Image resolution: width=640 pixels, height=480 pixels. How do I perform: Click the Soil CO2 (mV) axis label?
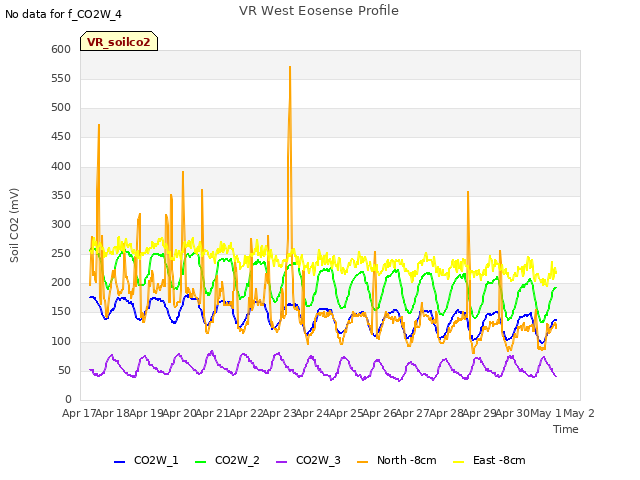14,225
